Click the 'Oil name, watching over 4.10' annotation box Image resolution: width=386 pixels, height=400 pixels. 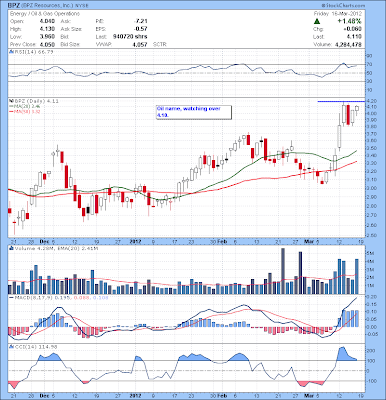pyautogui.click(x=194, y=112)
